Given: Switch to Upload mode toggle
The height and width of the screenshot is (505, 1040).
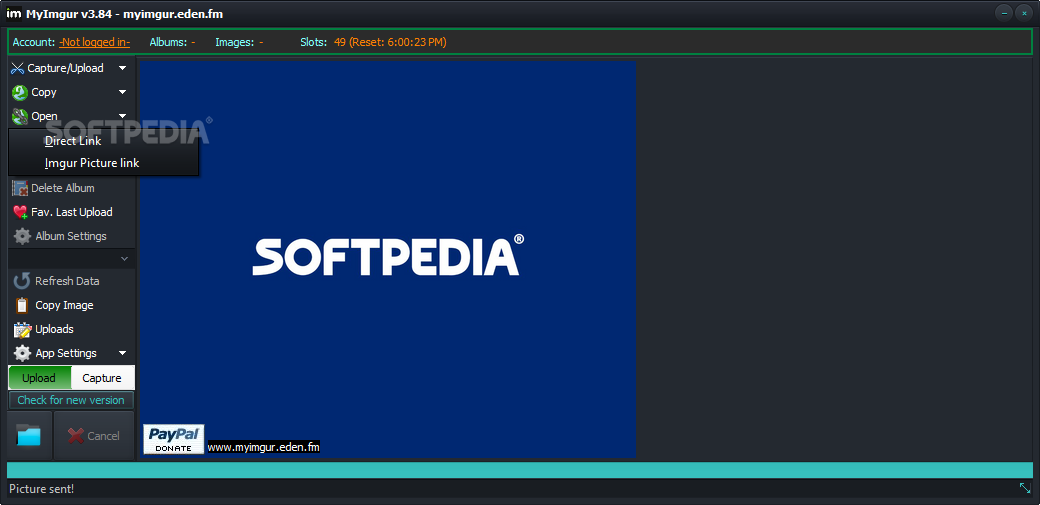Looking at the screenshot, I should (39, 378).
